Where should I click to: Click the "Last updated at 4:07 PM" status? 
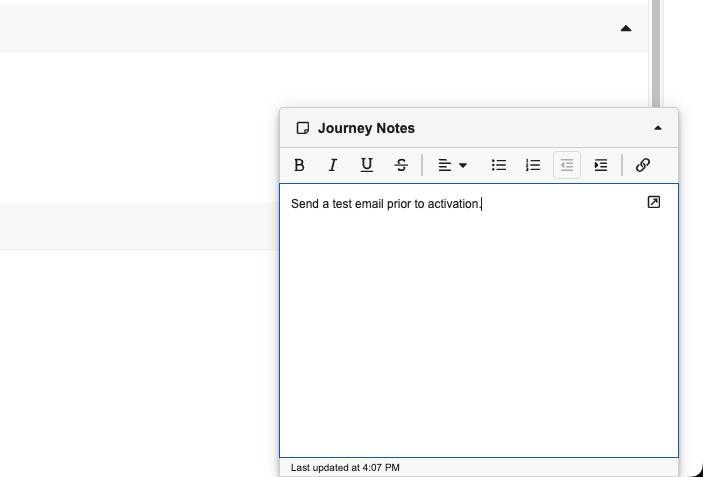coord(345,467)
